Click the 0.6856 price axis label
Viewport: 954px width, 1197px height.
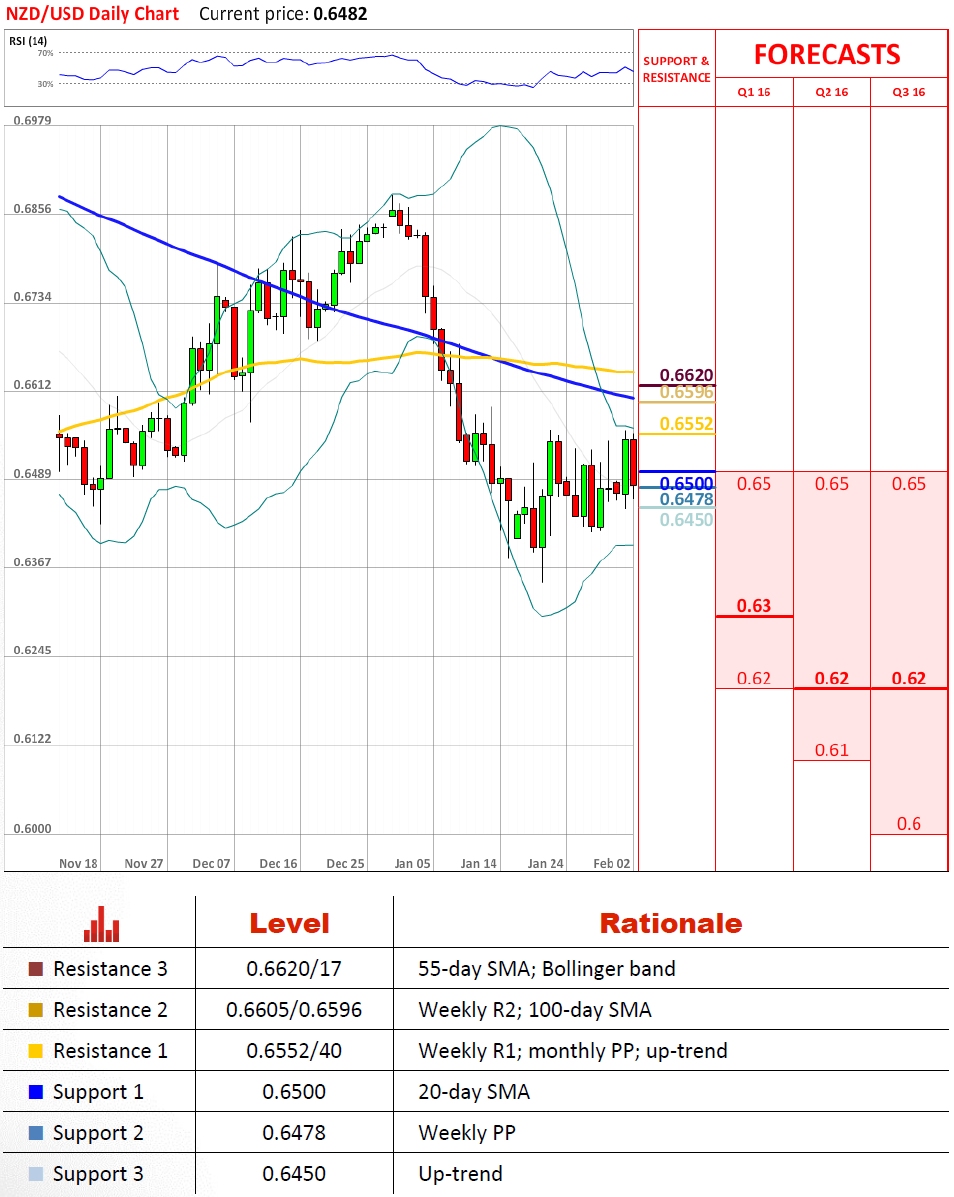click(32, 208)
